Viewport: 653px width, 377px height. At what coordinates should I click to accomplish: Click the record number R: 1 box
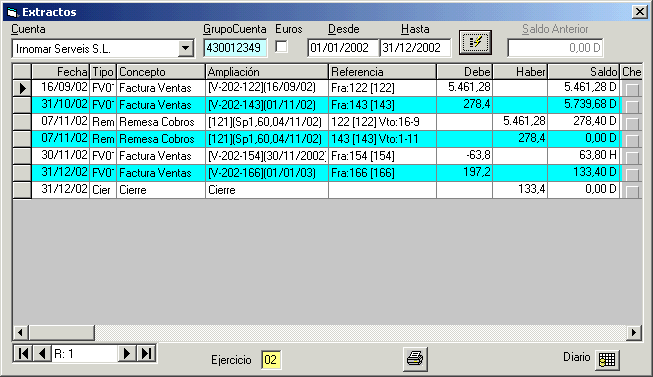click(x=85, y=354)
